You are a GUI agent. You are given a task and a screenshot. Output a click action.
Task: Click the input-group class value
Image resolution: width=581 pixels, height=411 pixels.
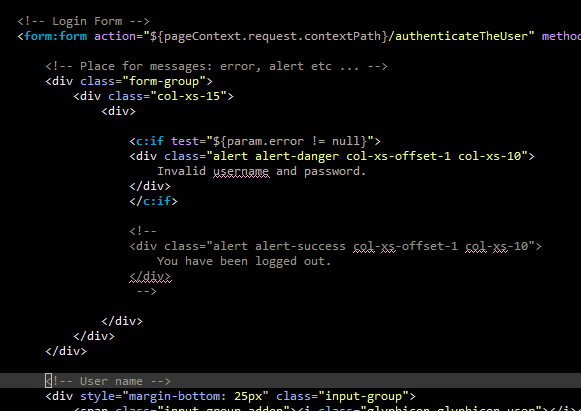pyautogui.click(x=363, y=396)
